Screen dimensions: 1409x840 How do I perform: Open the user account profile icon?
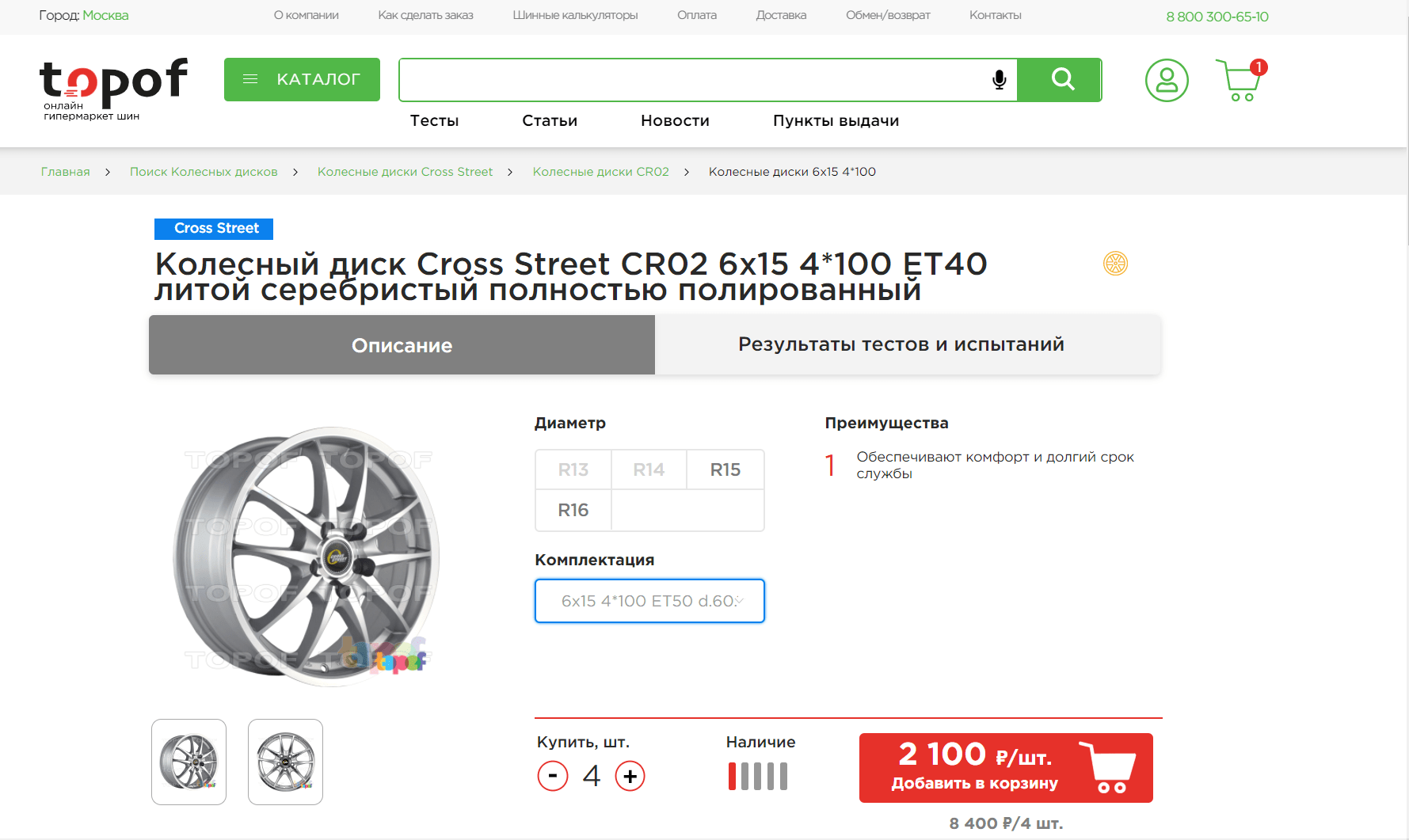(x=1167, y=80)
